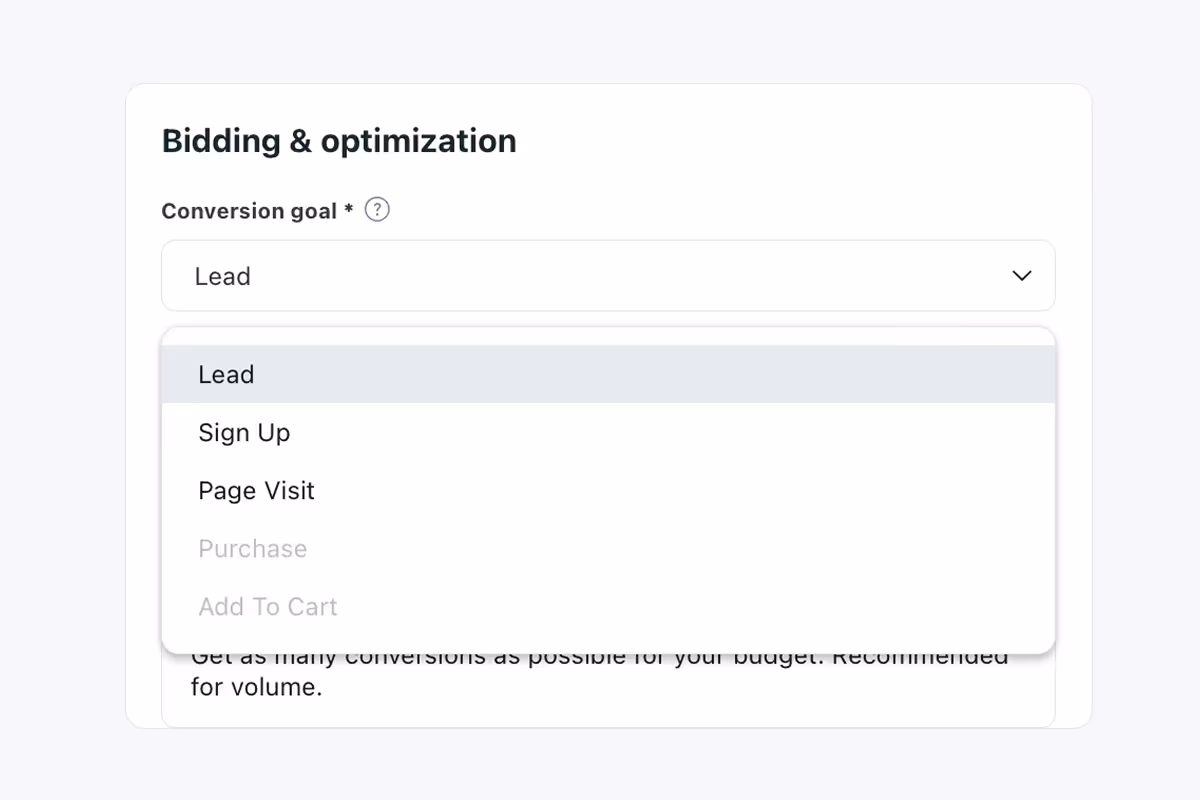Click the Bidding & optimization heading

[338, 140]
